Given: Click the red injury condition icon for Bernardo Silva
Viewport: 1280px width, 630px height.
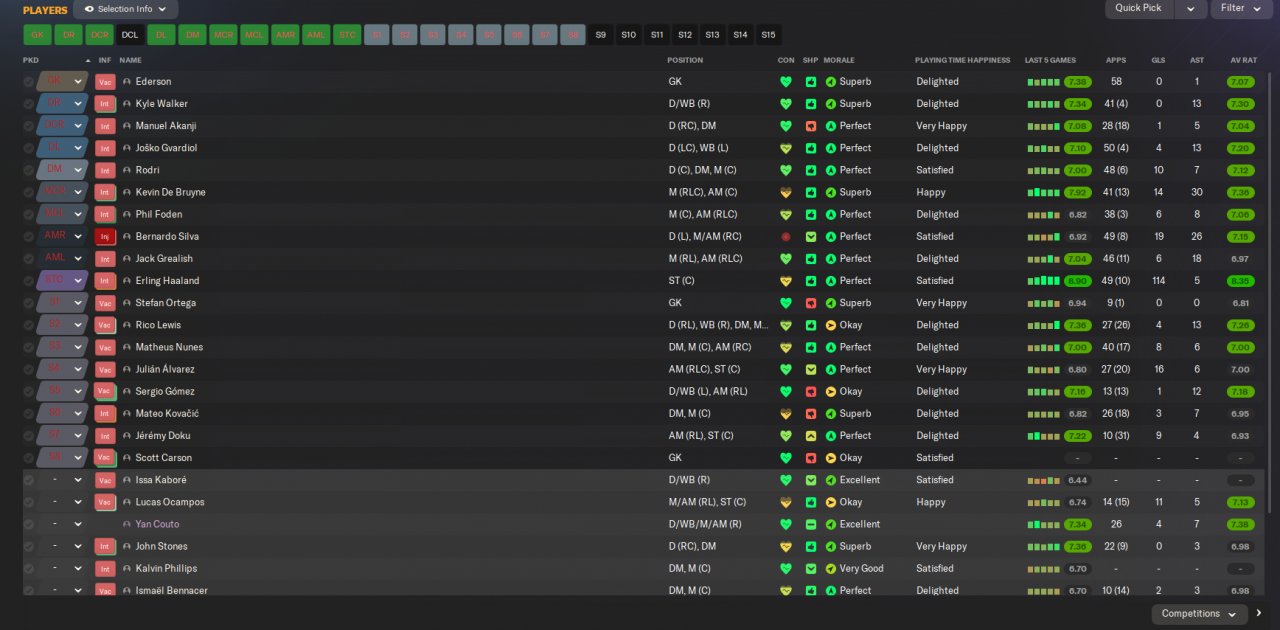Looking at the screenshot, I should (786, 237).
